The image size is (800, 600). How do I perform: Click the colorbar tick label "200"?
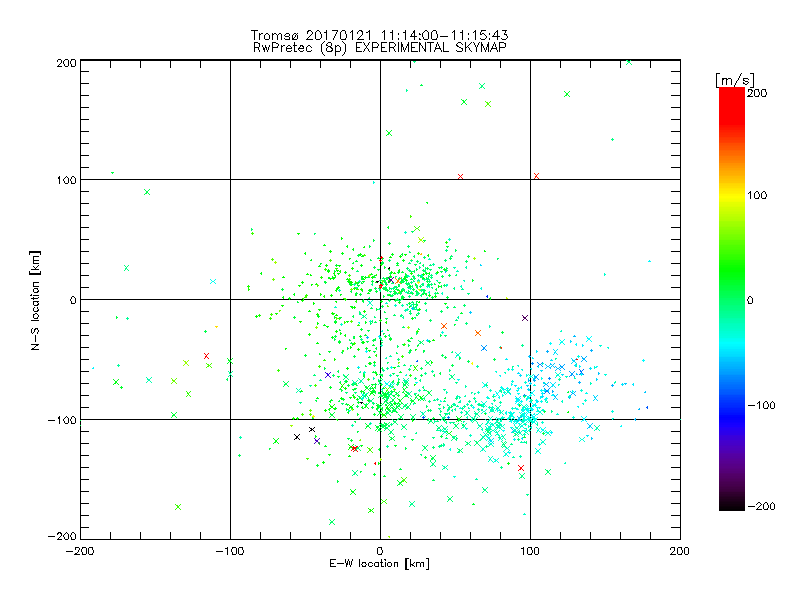pyautogui.click(x=757, y=93)
